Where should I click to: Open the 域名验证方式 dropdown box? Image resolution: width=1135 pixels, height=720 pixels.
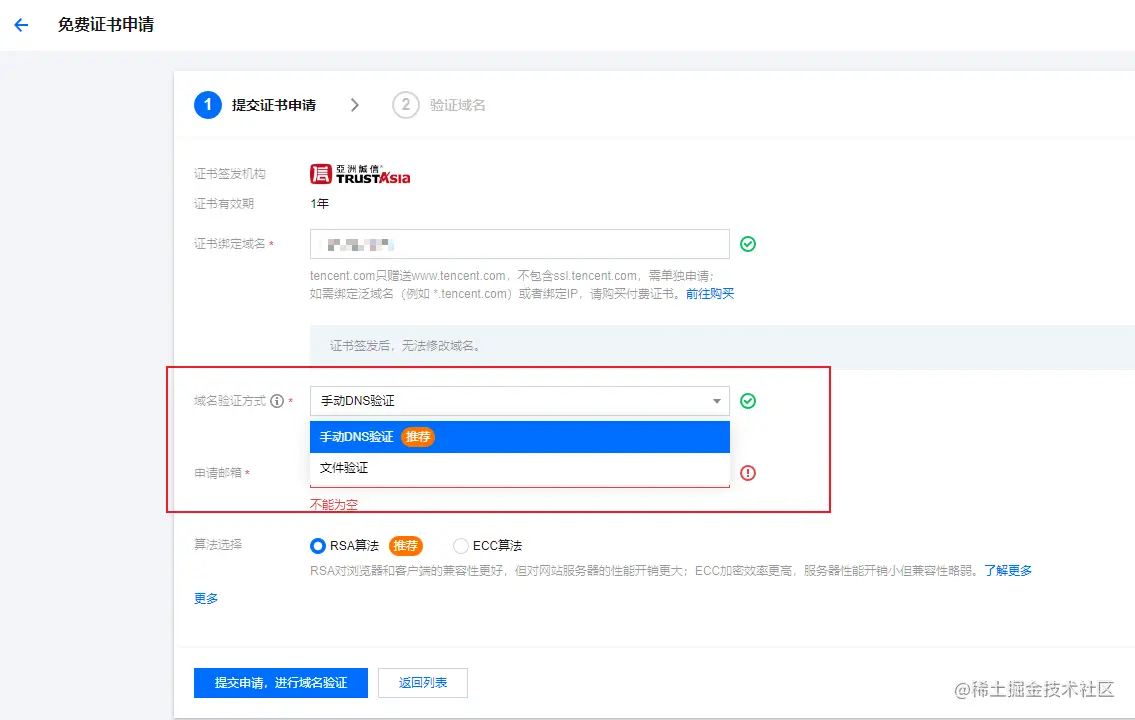(x=520, y=401)
